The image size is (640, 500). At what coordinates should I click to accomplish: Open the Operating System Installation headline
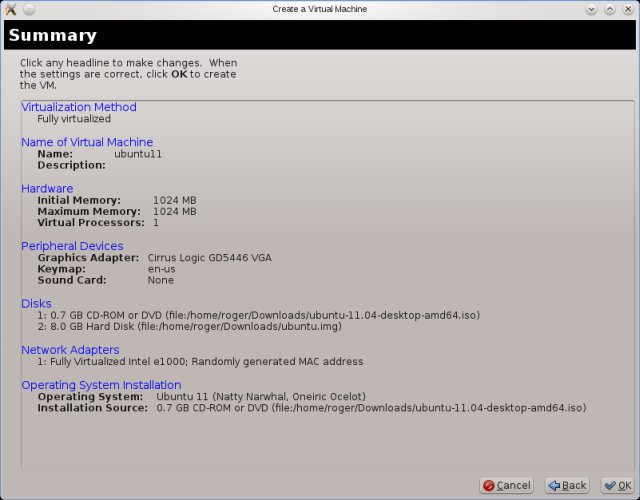pyautogui.click(x=101, y=385)
